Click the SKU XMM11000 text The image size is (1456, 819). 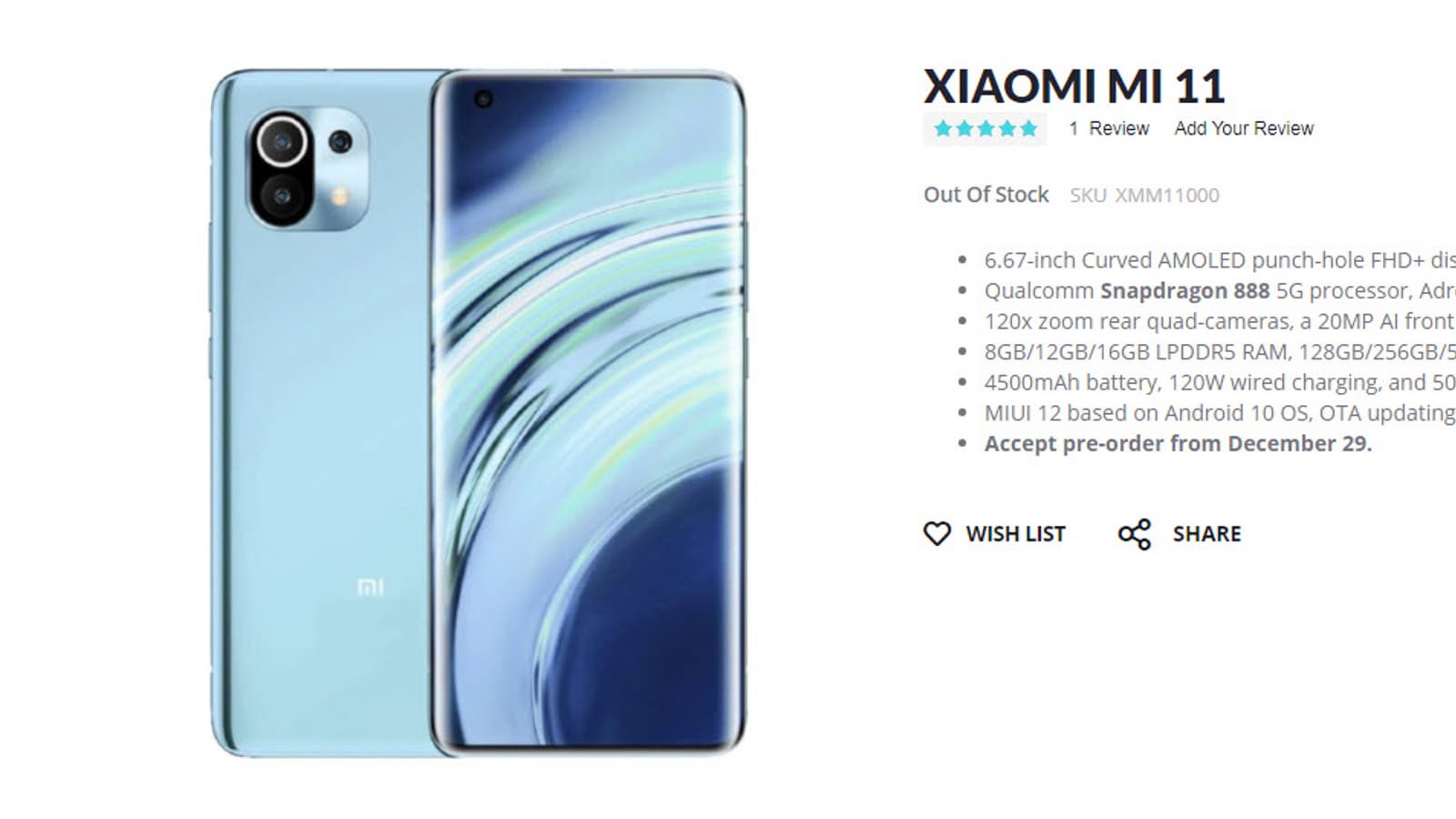(1145, 195)
